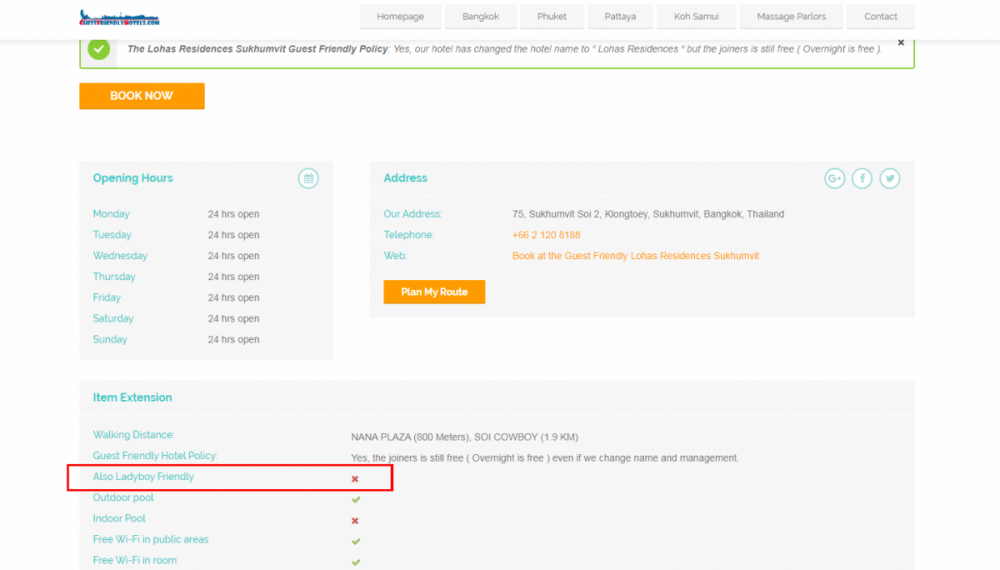Select the Thursday label
This screenshot has width=1000, height=570.
[x=114, y=277]
